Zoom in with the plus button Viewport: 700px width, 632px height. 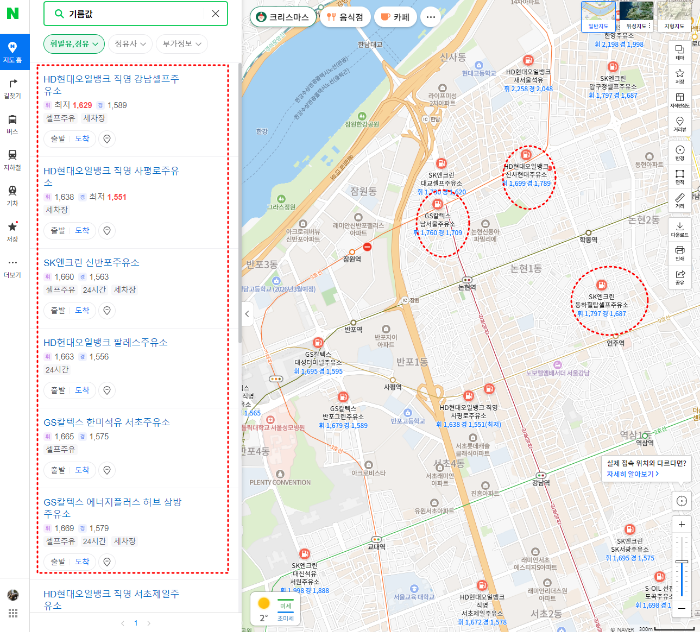682,524
